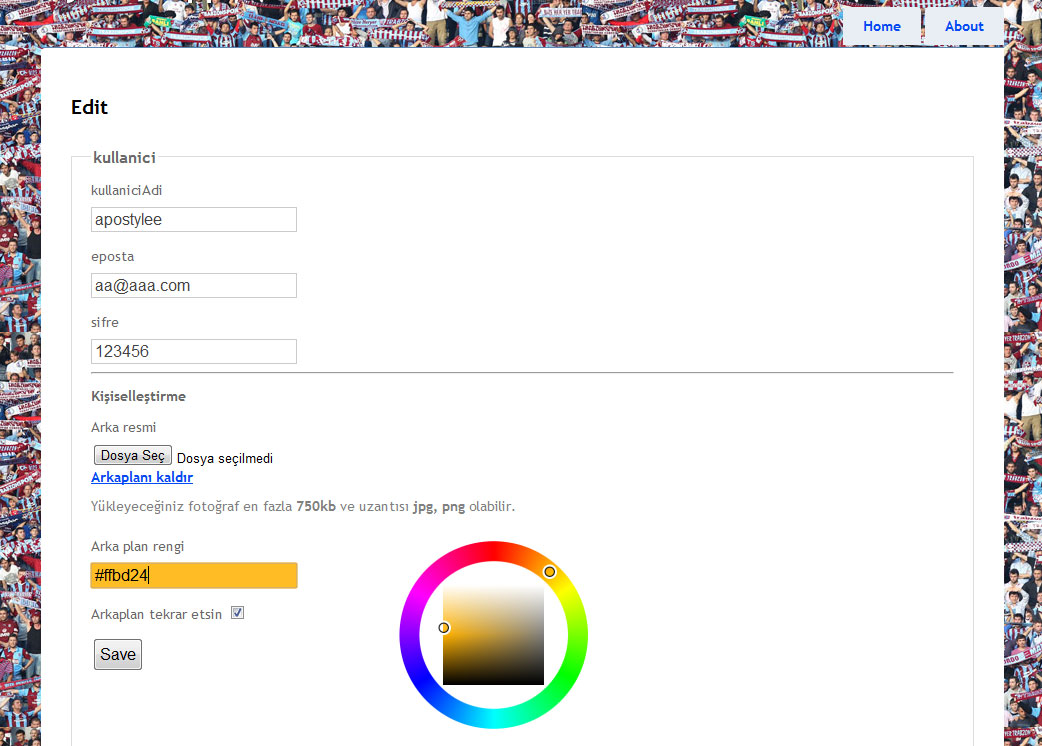Focus the eposta email input field
Image resolution: width=1042 pixels, height=746 pixels.
(x=194, y=285)
